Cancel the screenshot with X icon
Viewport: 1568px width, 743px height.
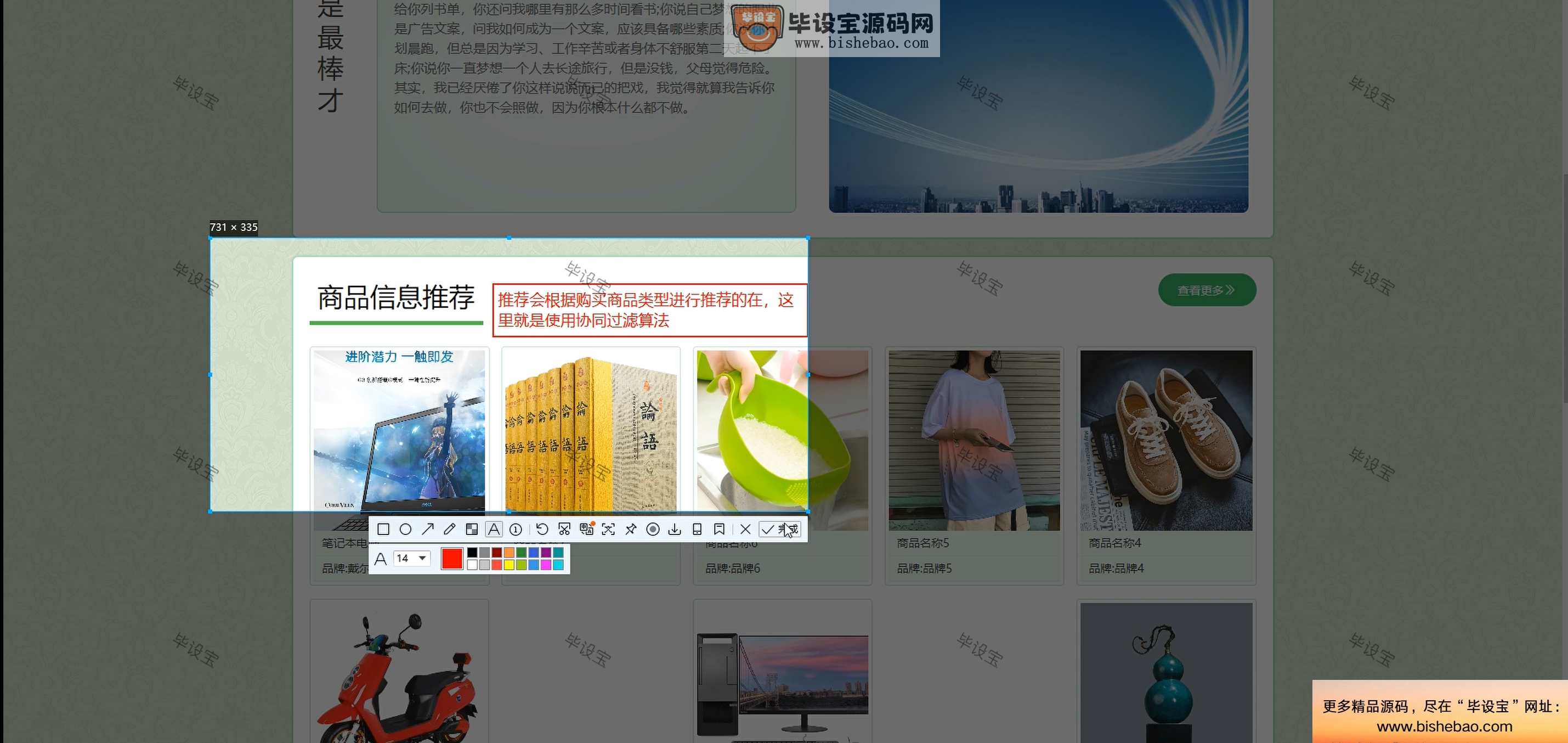point(745,529)
